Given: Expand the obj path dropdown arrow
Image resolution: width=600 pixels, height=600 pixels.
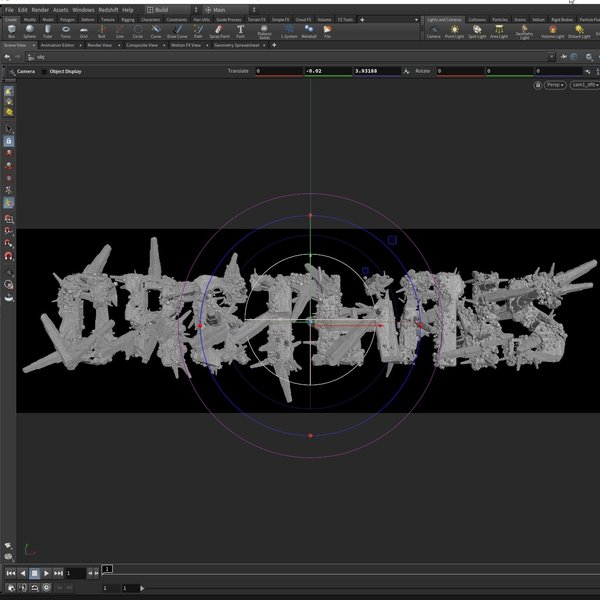Looking at the screenshot, I should pos(551,57).
